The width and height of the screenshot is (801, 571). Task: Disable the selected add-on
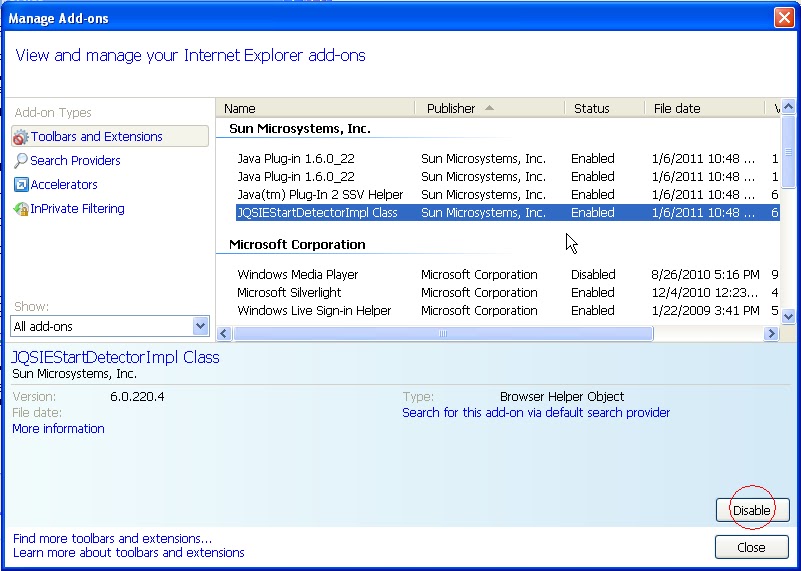[x=752, y=510]
